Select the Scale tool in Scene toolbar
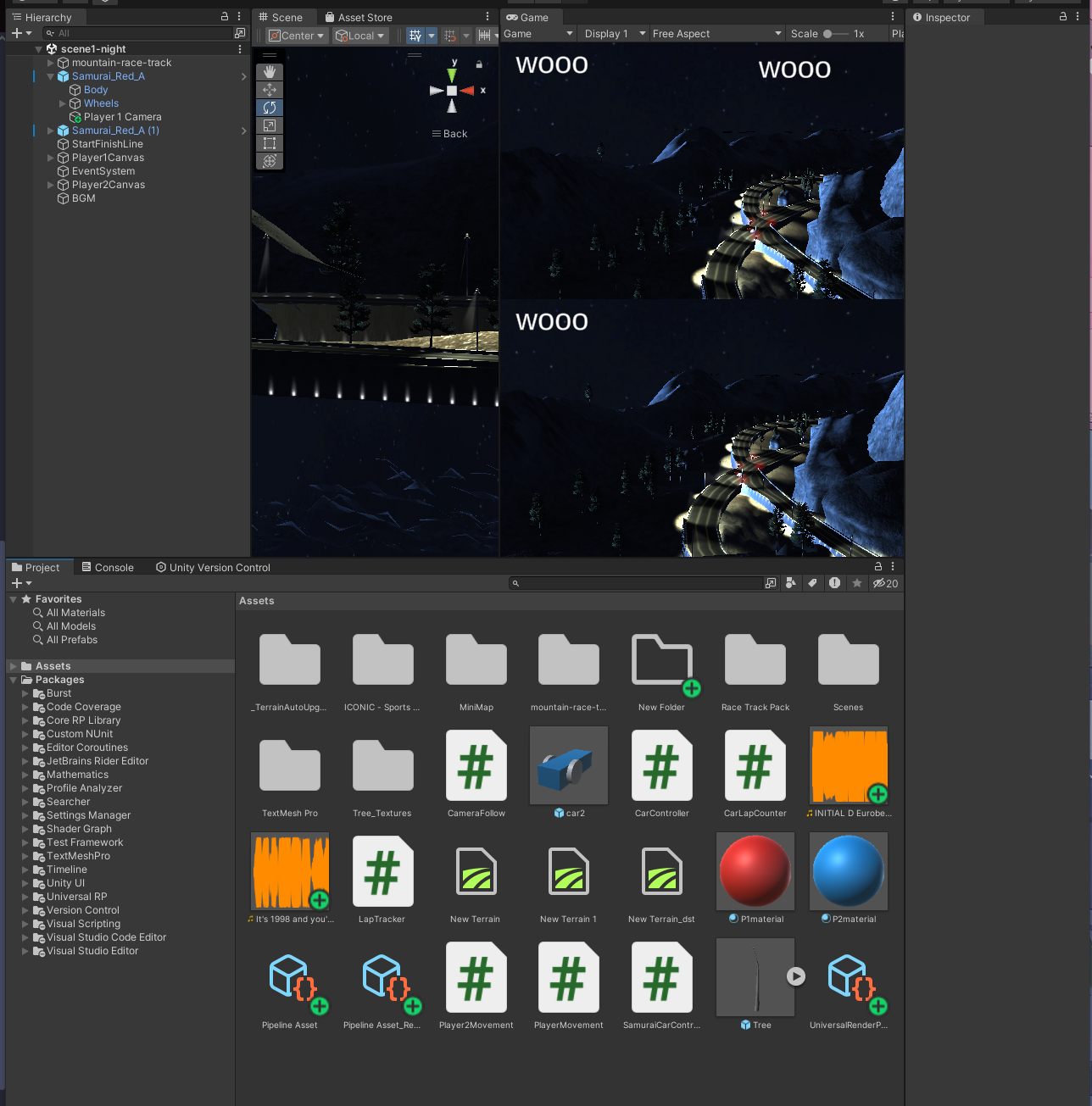The width and height of the screenshot is (1092, 1106). tap(270, 125)
